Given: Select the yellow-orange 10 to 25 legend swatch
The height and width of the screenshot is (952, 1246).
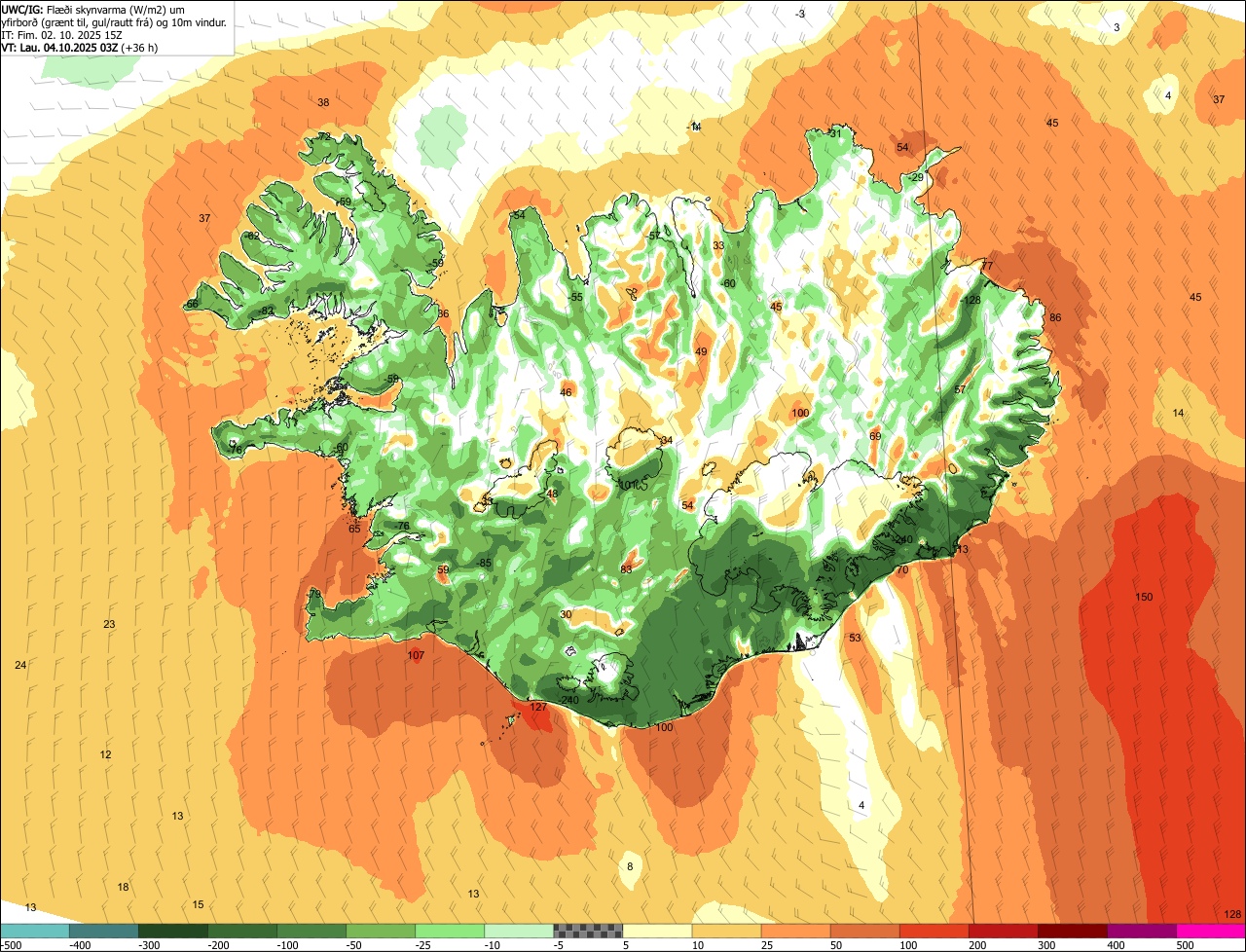Looking at the screenshot, I should 726,931.
